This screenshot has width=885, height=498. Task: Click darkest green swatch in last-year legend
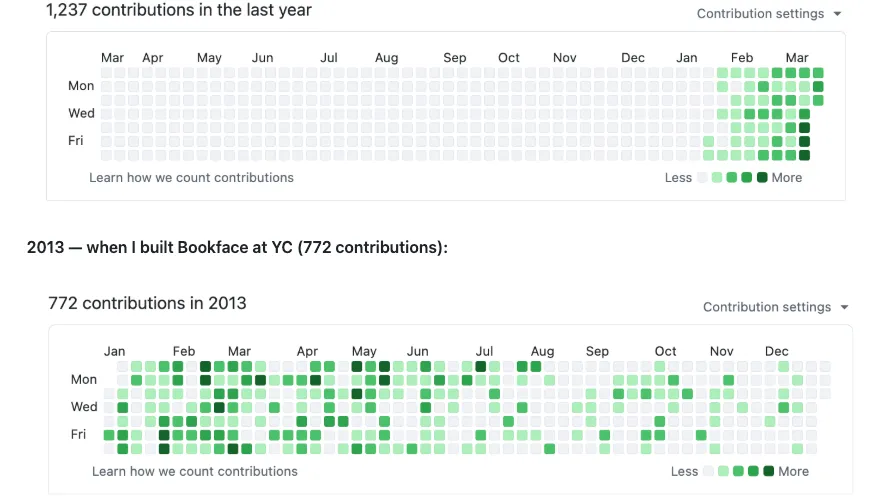coord(762,178)
